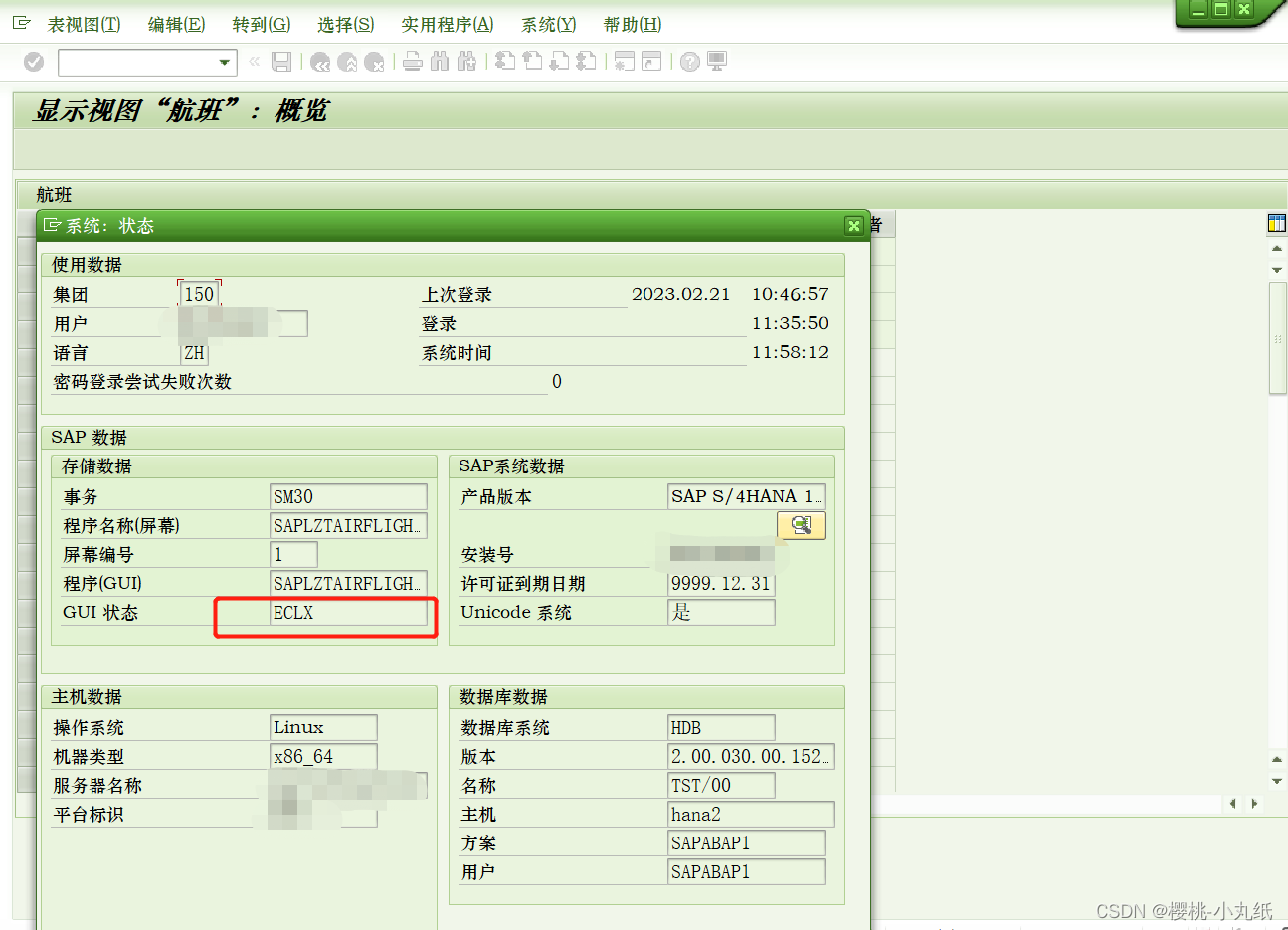The width and height of the screenshot is (1288, 930).
Task: Click the Generate Shortcut icon
Action: click(651, 61)
